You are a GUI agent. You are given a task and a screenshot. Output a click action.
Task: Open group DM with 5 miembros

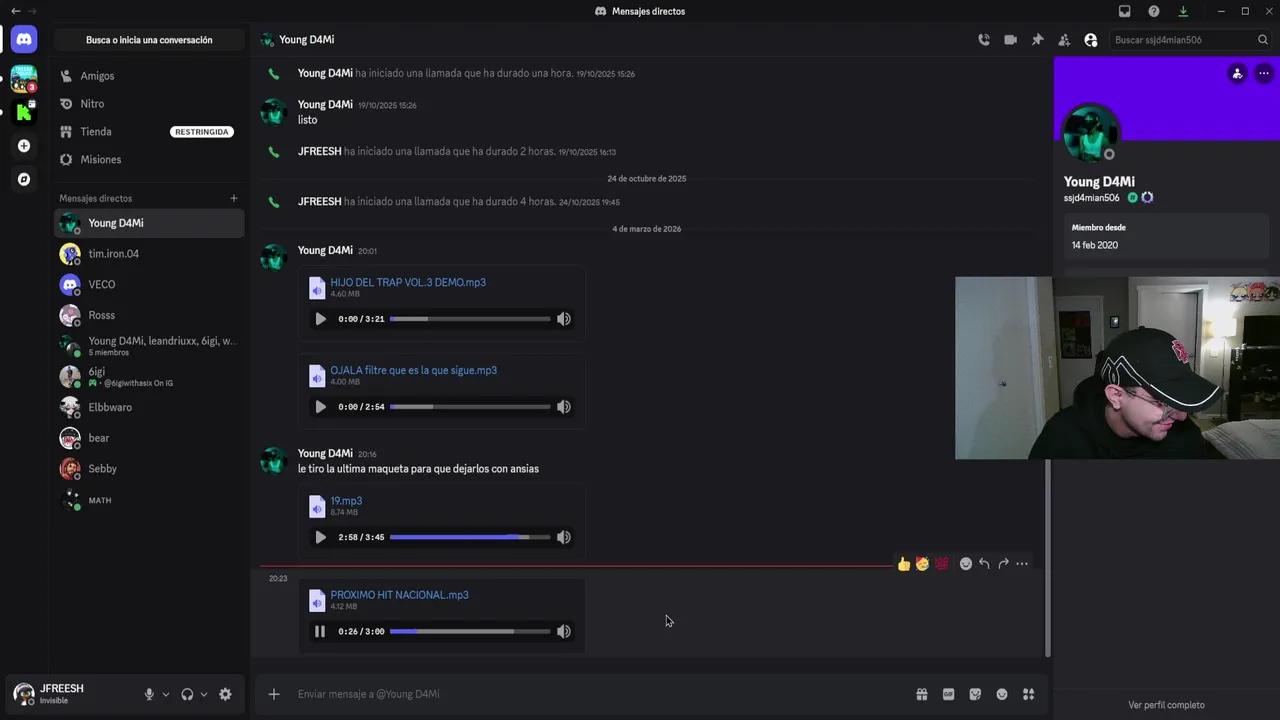149,346
